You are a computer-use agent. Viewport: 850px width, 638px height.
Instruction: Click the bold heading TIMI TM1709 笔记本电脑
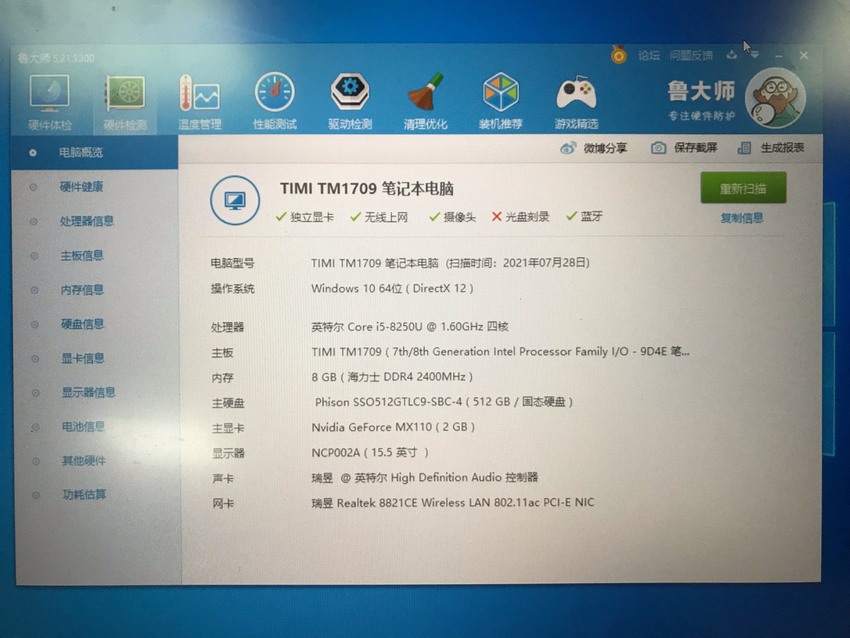(366, 189)
